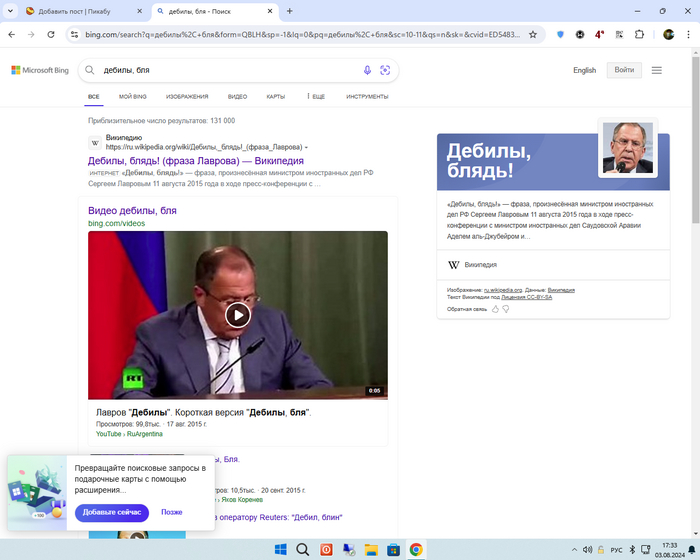
Task: Open the tab search dropdown arrow
Action: [10, 11]
